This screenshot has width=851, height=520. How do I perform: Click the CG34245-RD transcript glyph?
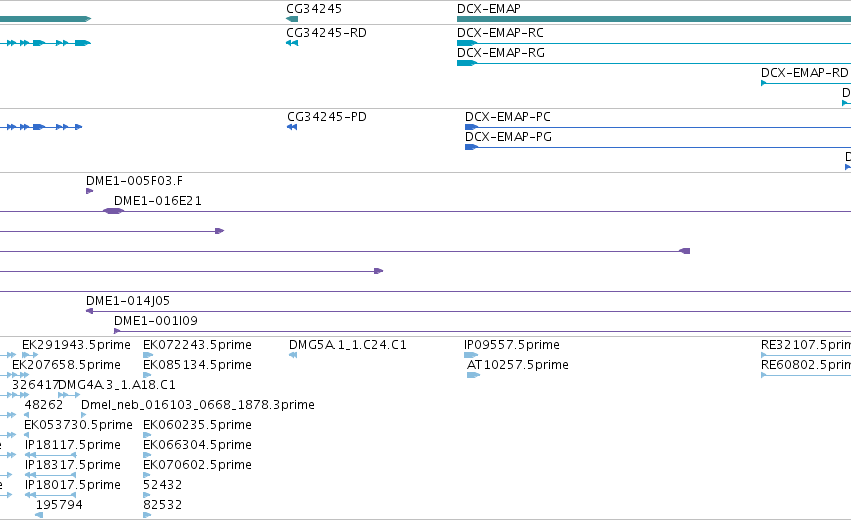(292, 43)
